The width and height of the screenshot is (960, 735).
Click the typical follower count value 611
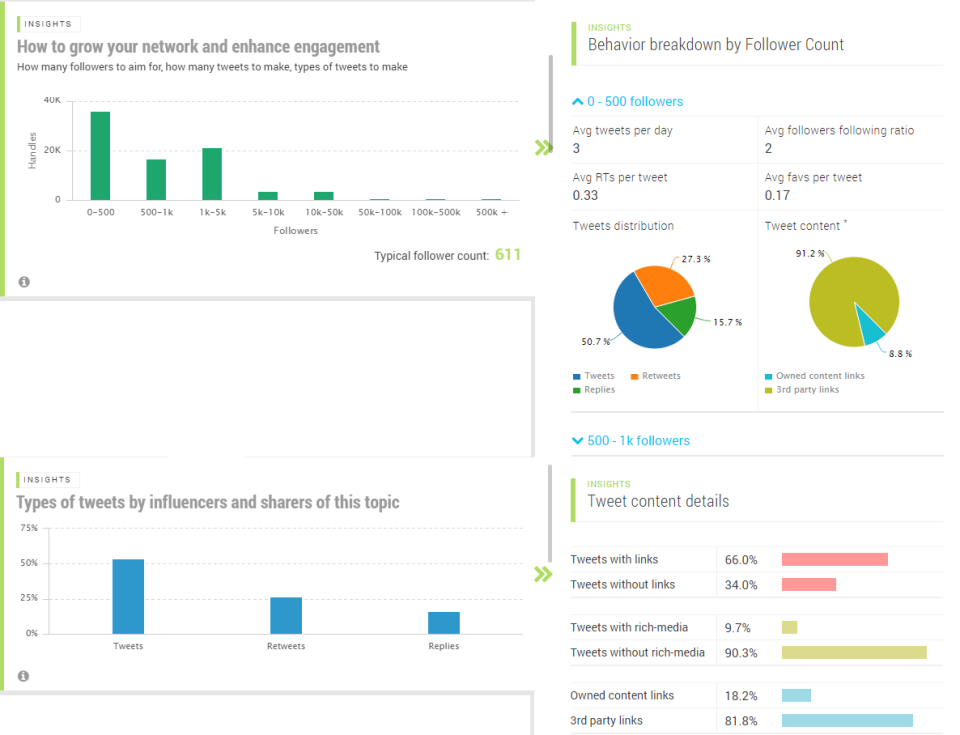(x=508, y=255)
